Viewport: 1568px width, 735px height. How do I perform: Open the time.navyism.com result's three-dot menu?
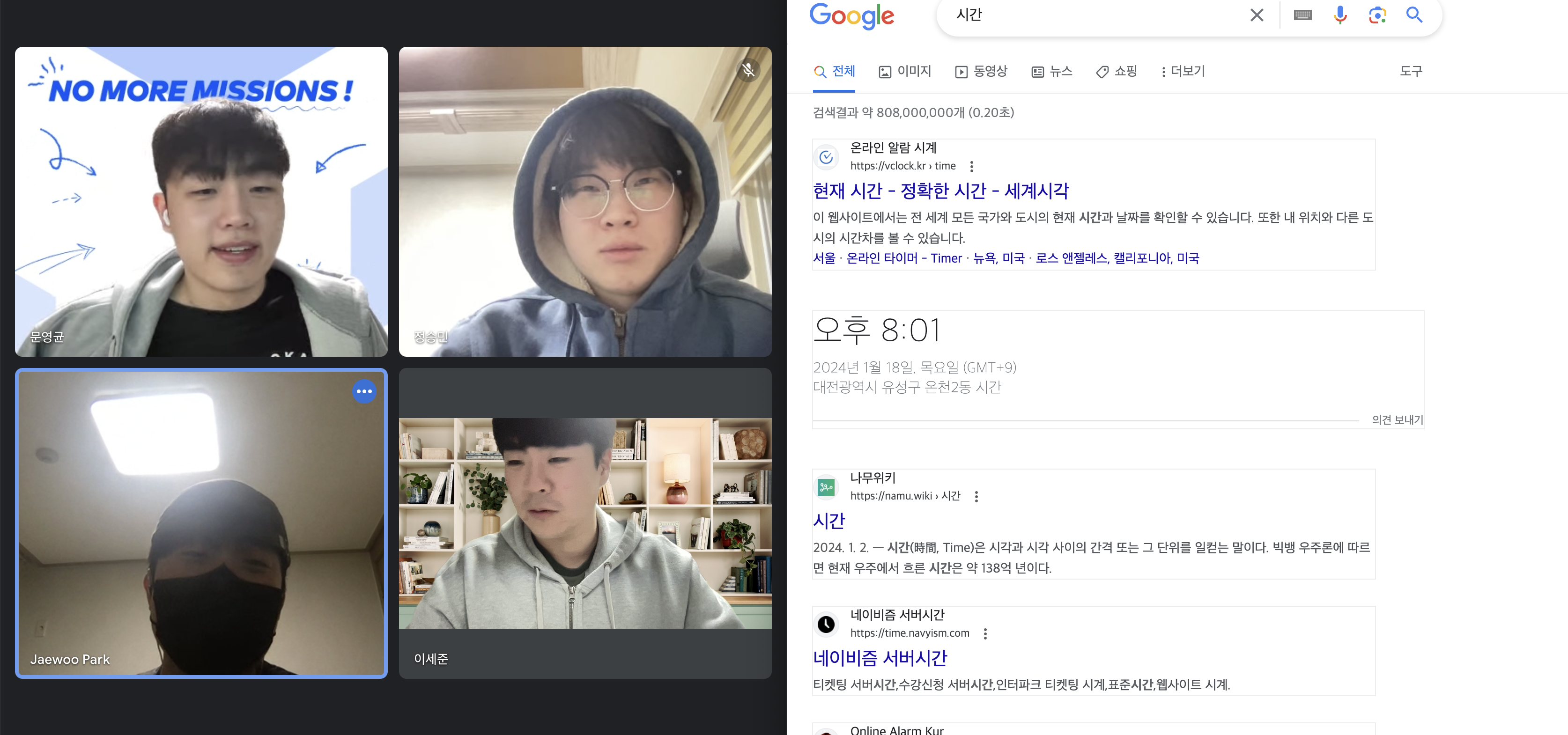[x=985, y=633]
